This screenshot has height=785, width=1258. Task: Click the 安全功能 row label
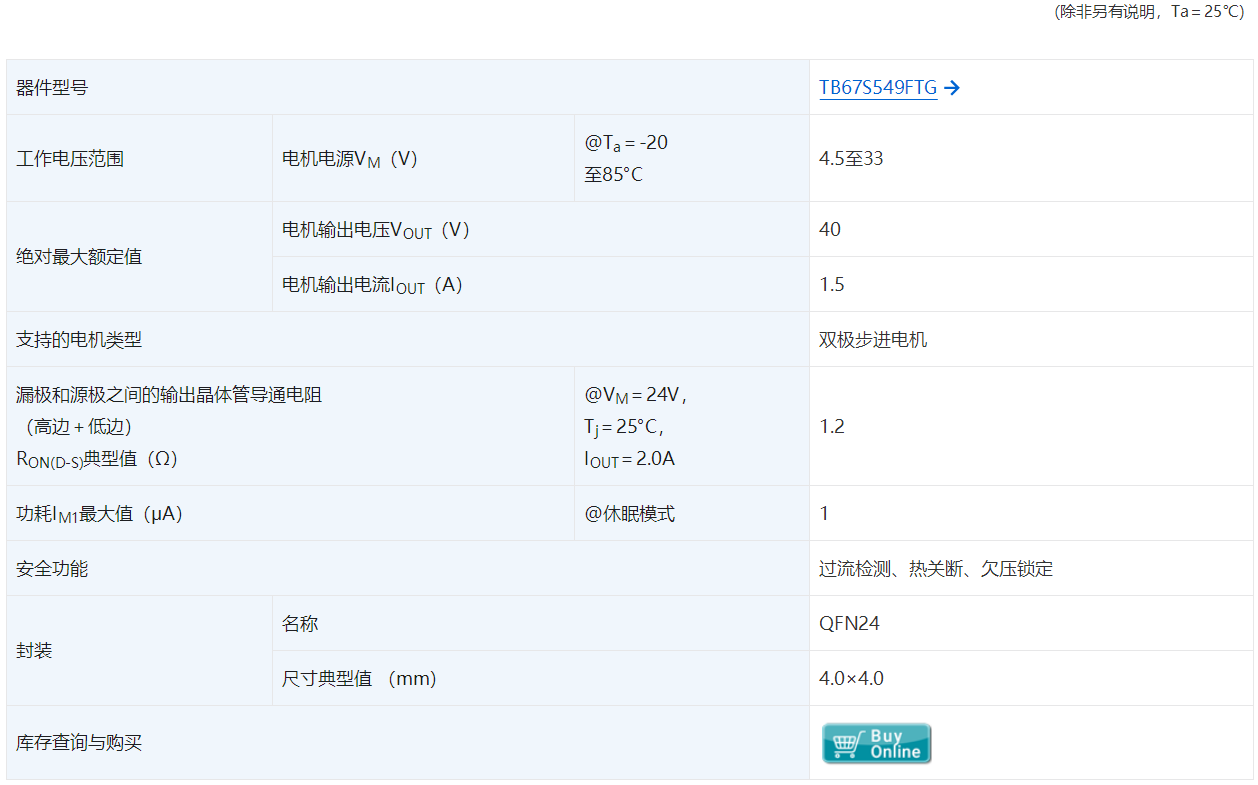tap(49, 568)
